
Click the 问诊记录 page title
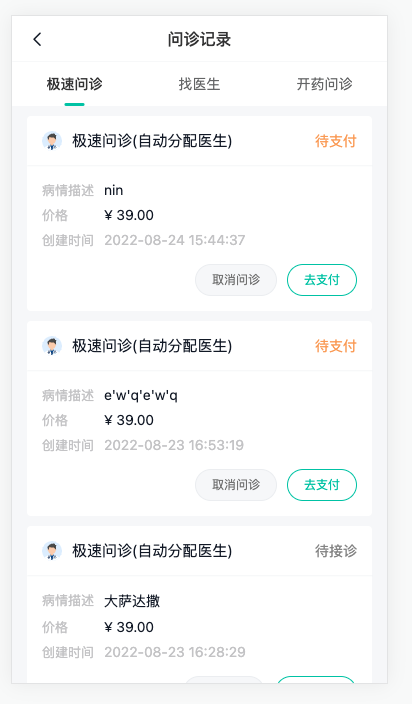point(199,40)
